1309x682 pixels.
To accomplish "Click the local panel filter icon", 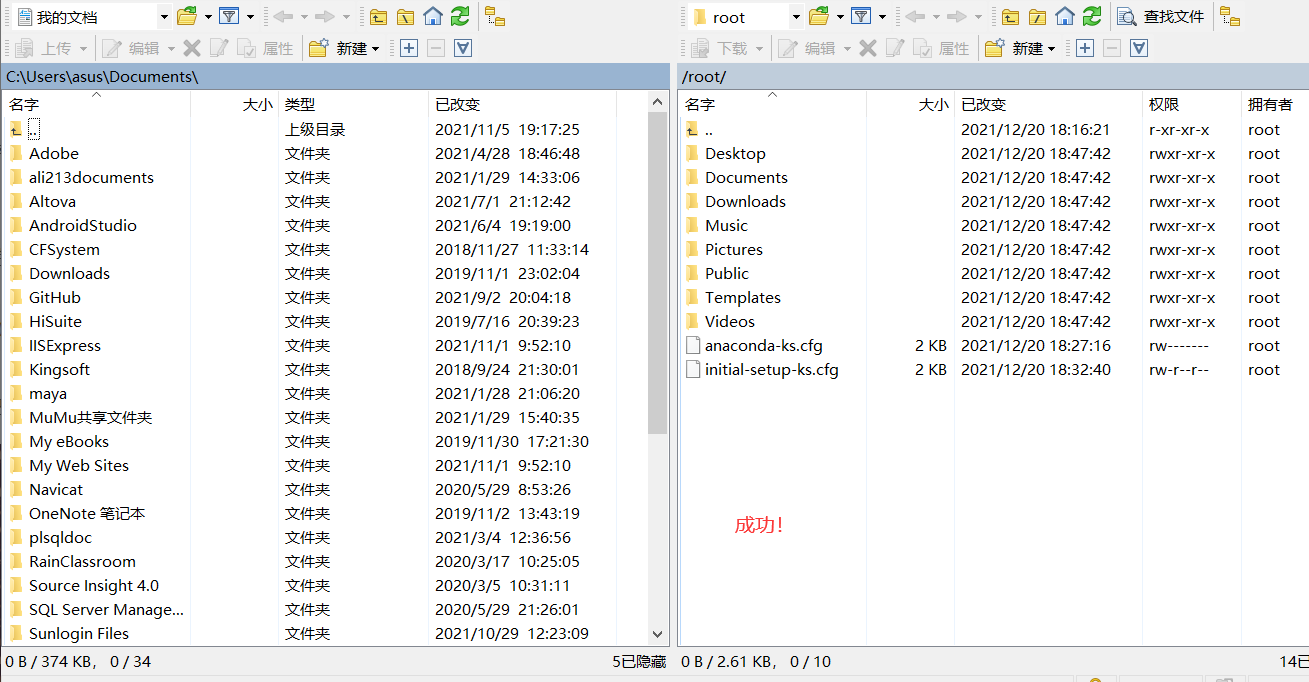I will (x=230, y=16).
